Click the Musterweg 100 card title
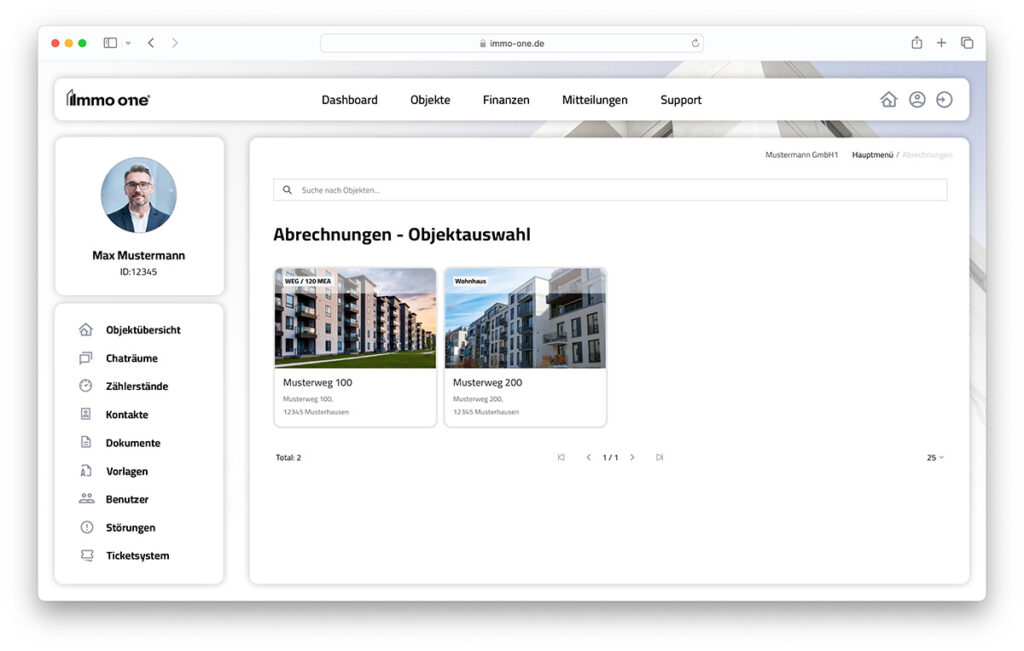 tap(317, 383)
